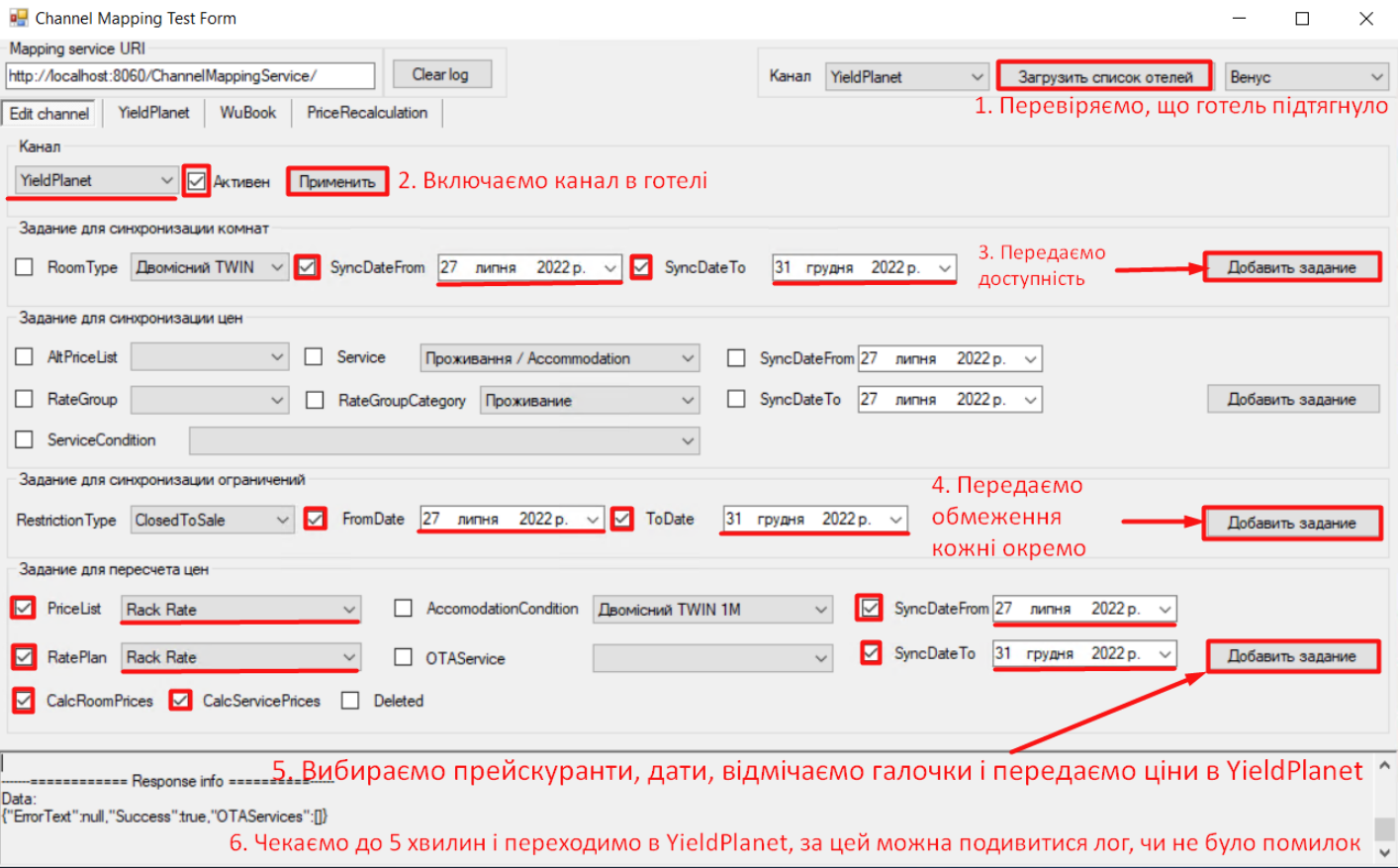Image resolution: width=1400 pixels, height=868 pixels.
Task: Open the PriceRecalculation tab
Action: (x=367, y=113)
